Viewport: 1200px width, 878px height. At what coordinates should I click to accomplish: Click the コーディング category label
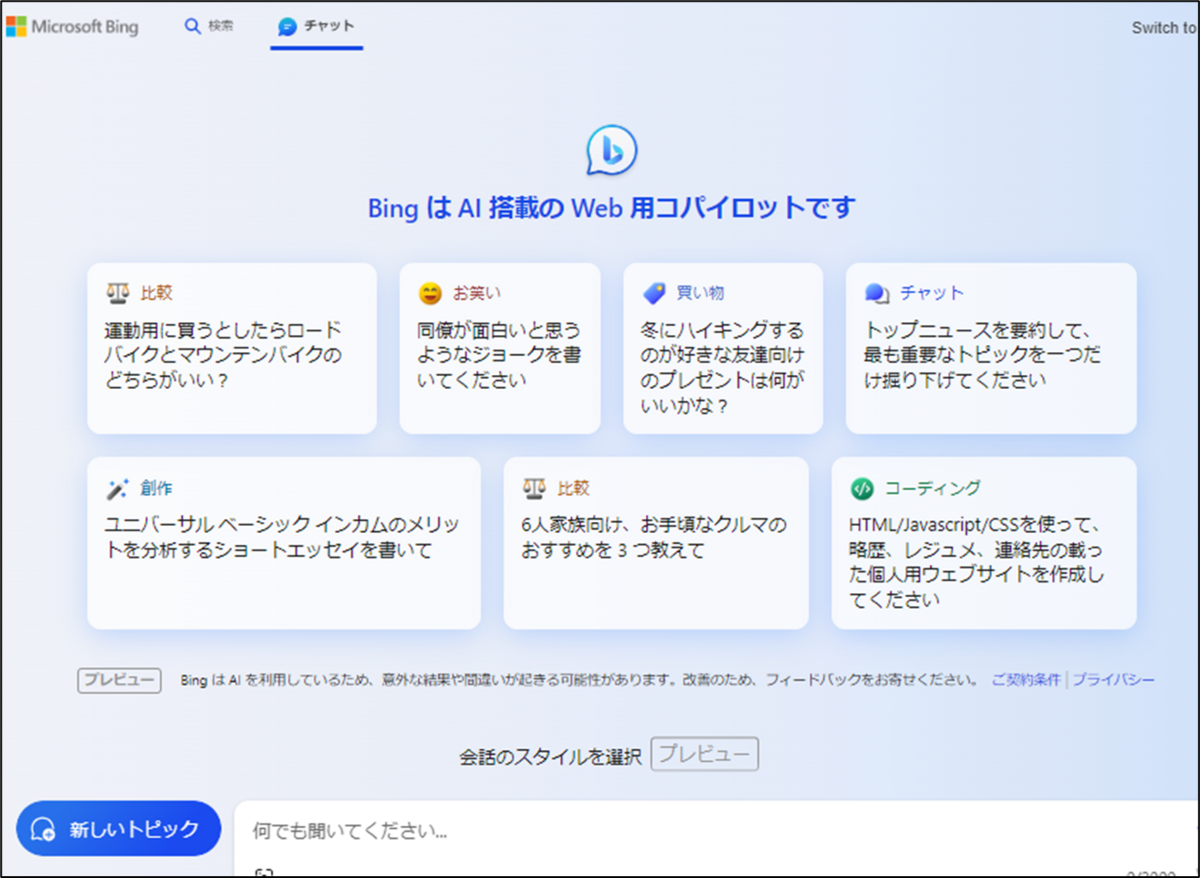coord(933,488)
